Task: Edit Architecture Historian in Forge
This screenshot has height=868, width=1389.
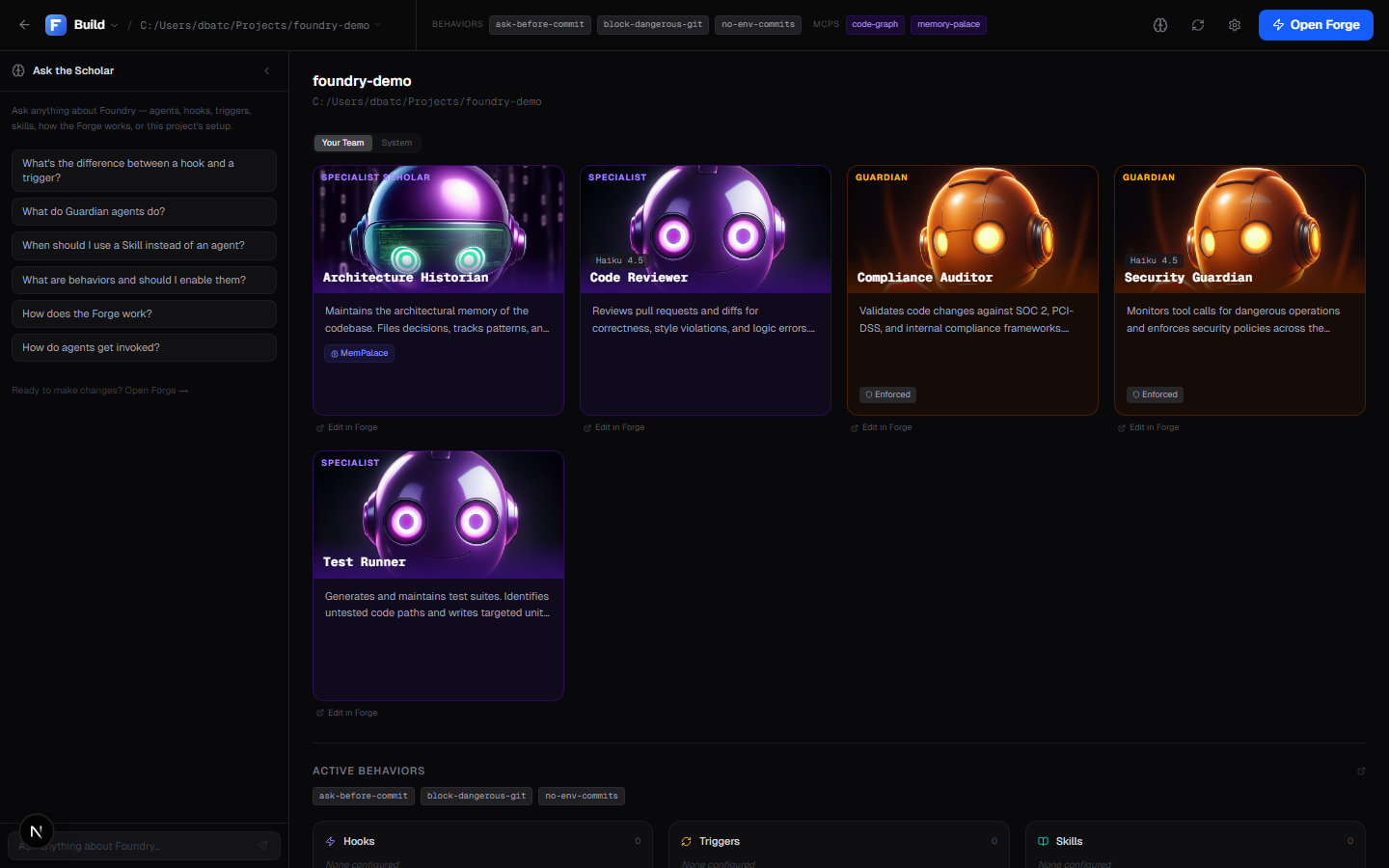Action: click(x=347, y=427)
